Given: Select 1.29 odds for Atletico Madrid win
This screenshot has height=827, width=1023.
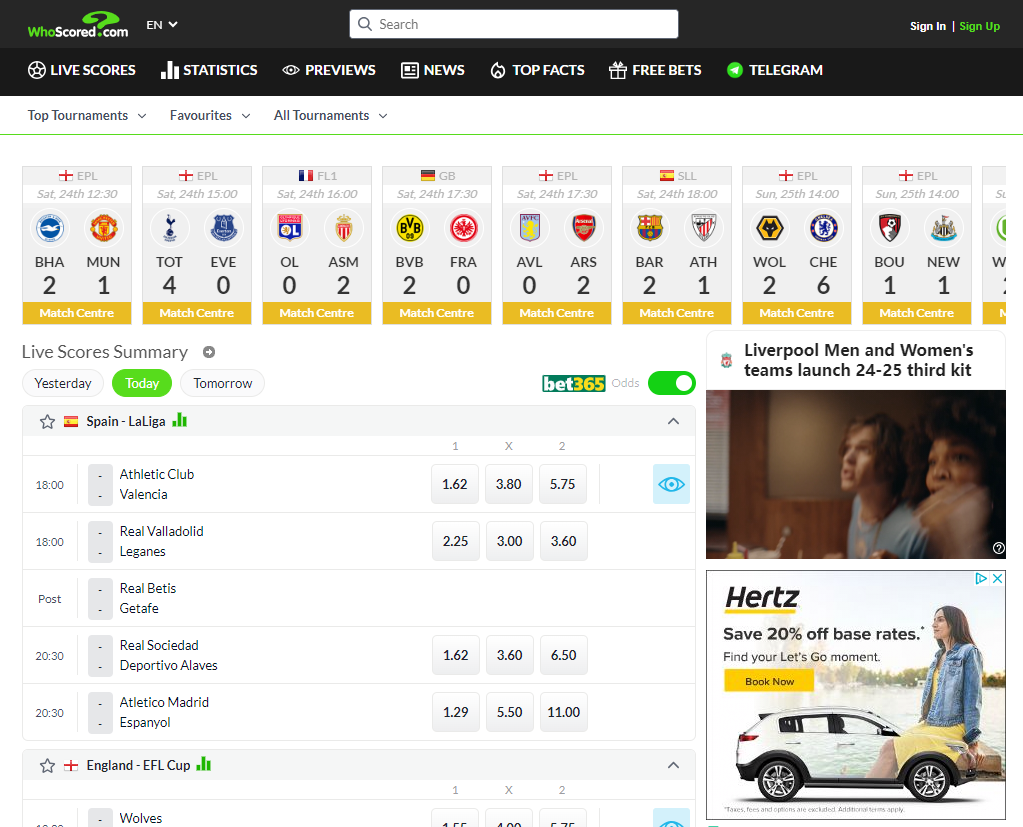Looking at the screenshot, I should pos(455,712).
